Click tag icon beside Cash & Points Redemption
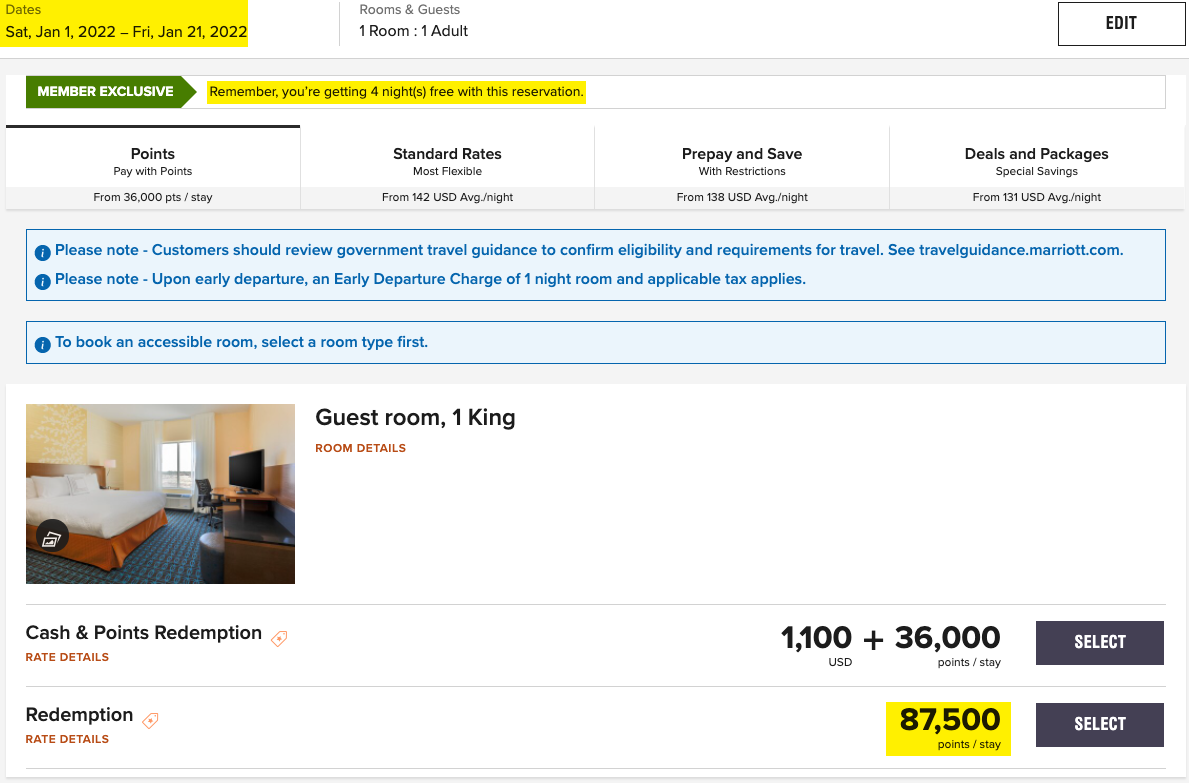 [279, 638]
